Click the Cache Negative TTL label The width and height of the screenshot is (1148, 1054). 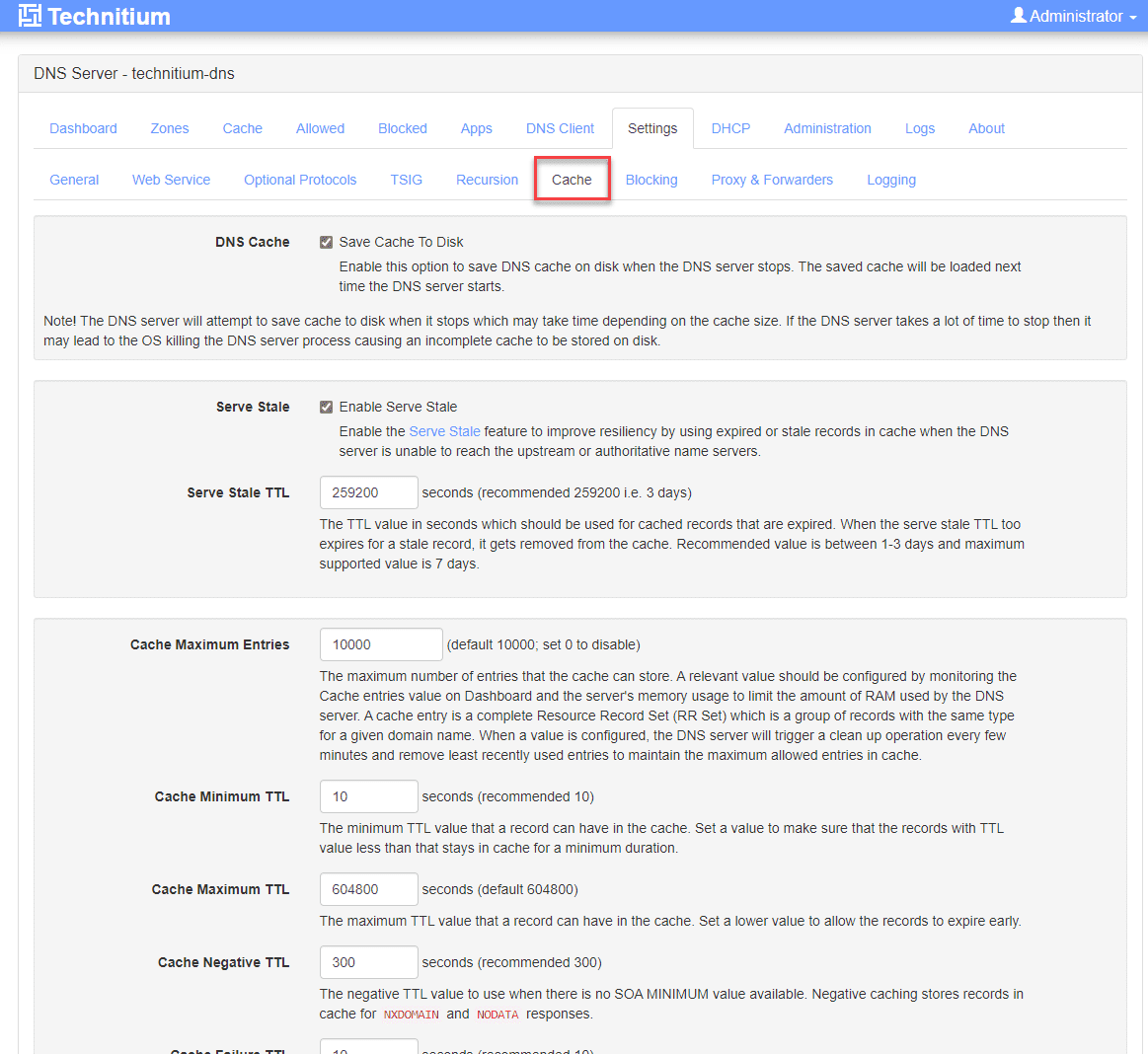tap(224, 962)
